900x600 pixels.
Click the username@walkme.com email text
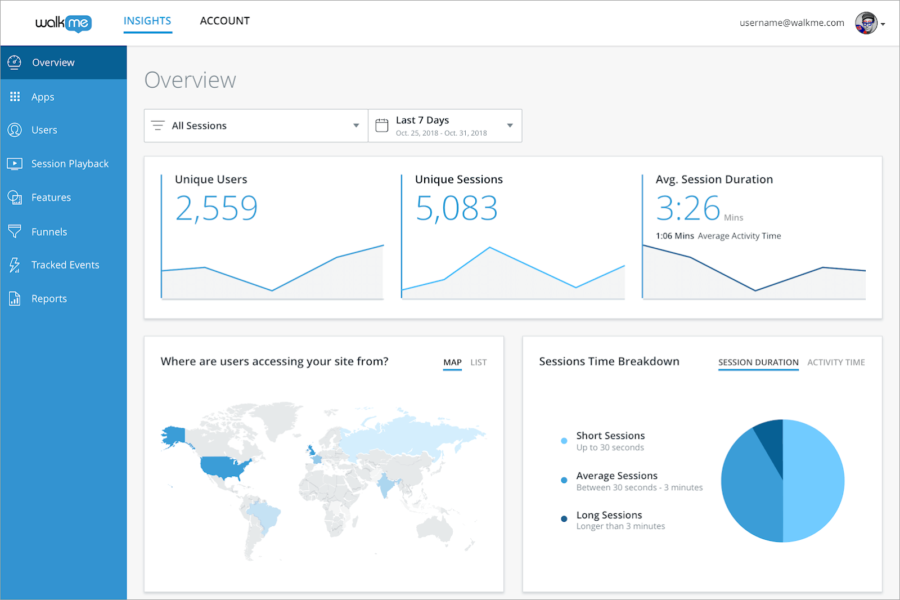pyautogui.click(x=793, y=23)
